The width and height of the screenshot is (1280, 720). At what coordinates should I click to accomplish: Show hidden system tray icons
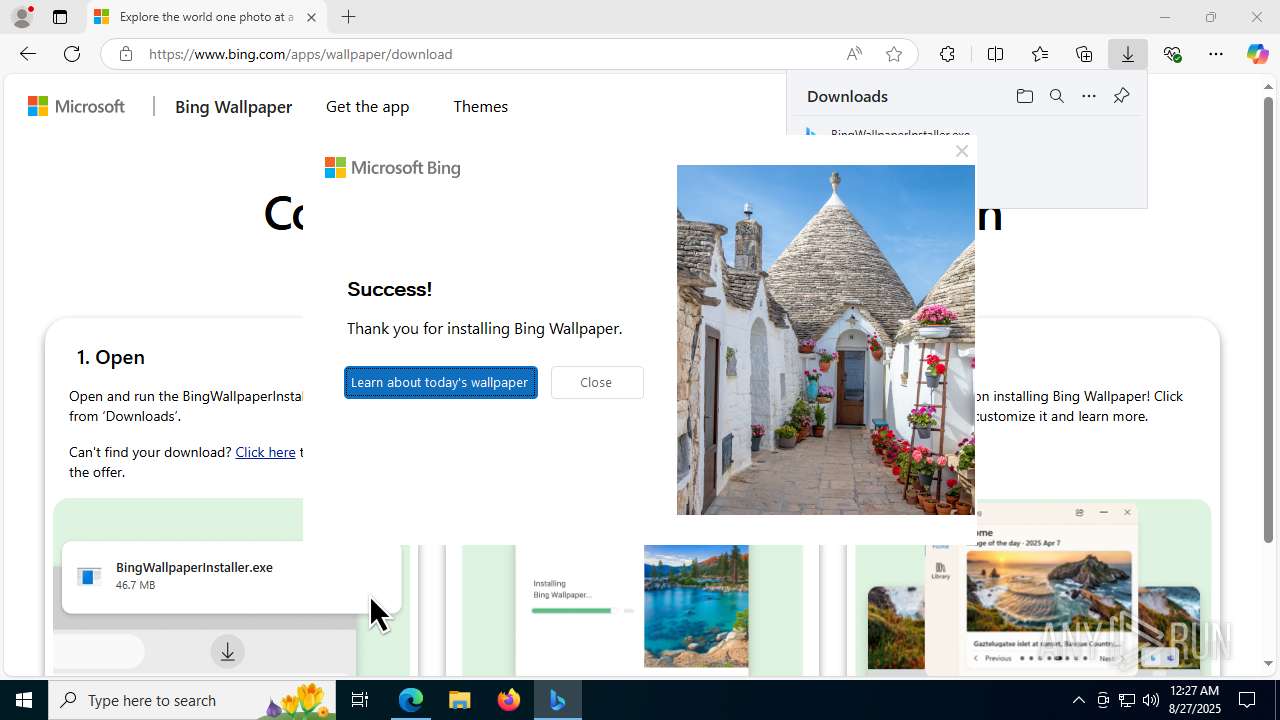click(x=1078, y=700)
